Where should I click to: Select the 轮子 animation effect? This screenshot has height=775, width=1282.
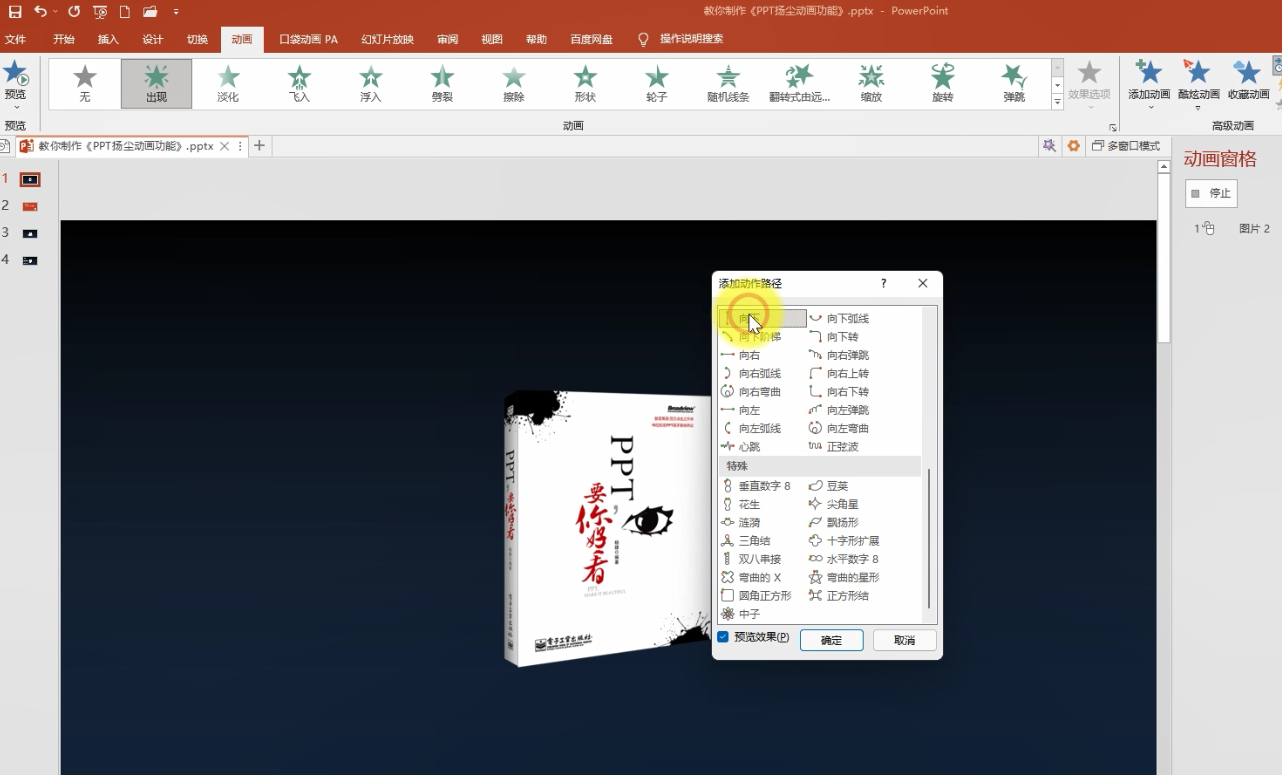[x=657, y=84]
